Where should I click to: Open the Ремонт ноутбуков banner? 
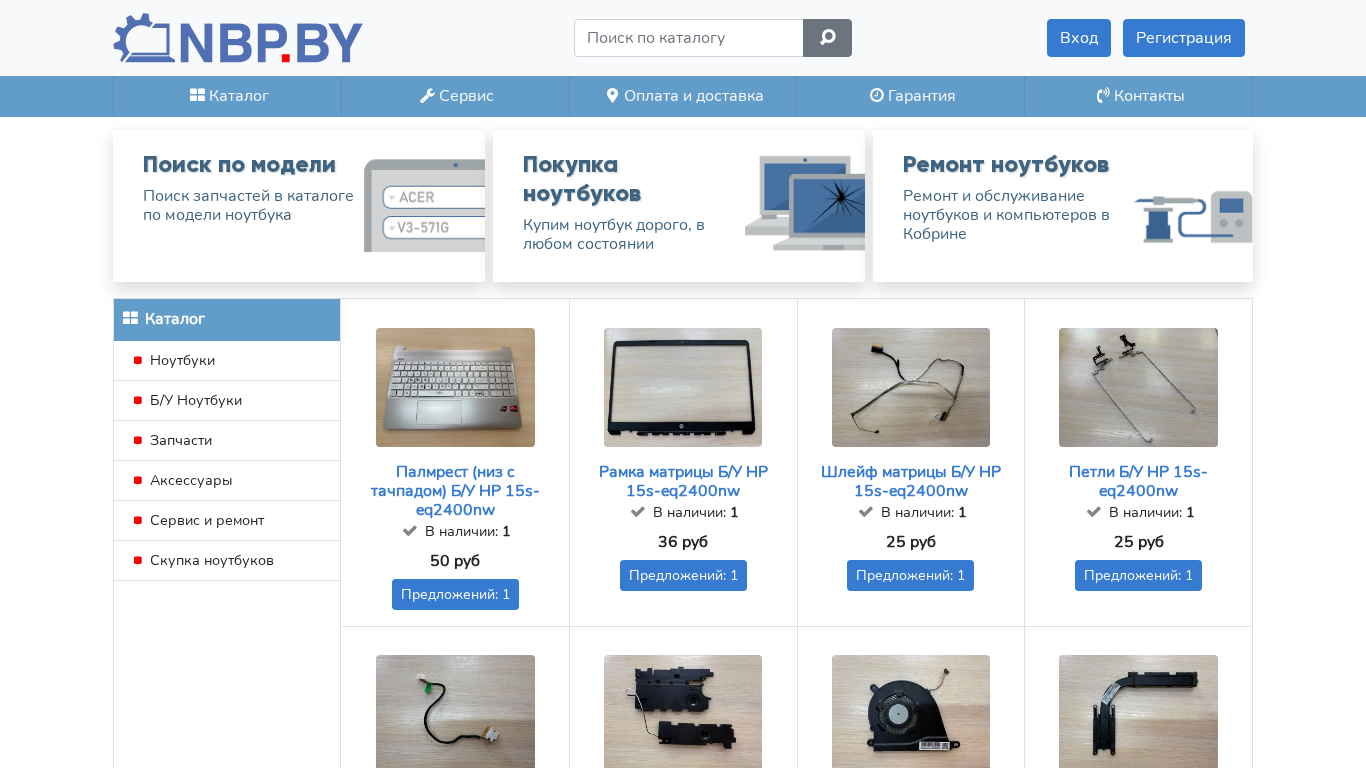1063,206
